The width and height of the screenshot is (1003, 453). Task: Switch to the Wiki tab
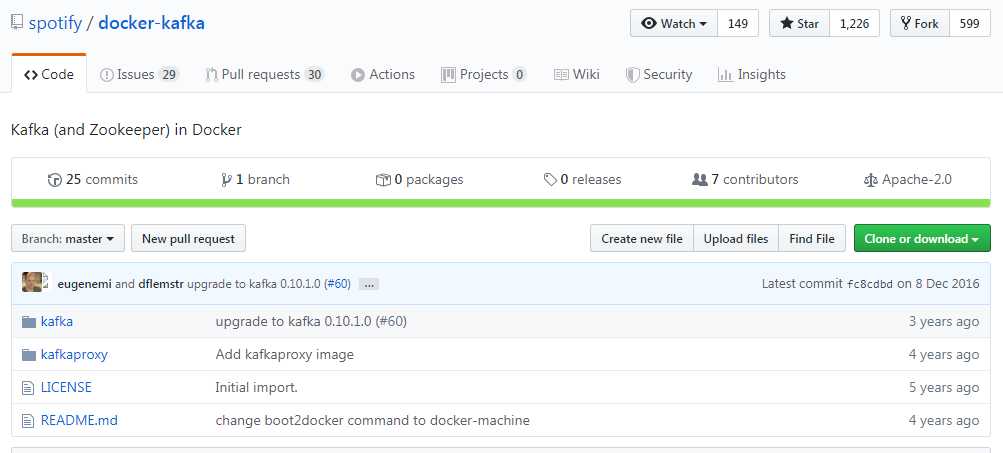(576, 74)
